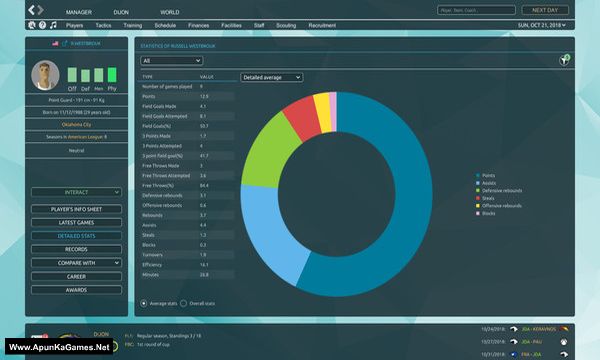Open the Finances tab
Image resolution: width=600 pixels, height=360 pixels.
[199, 26]
